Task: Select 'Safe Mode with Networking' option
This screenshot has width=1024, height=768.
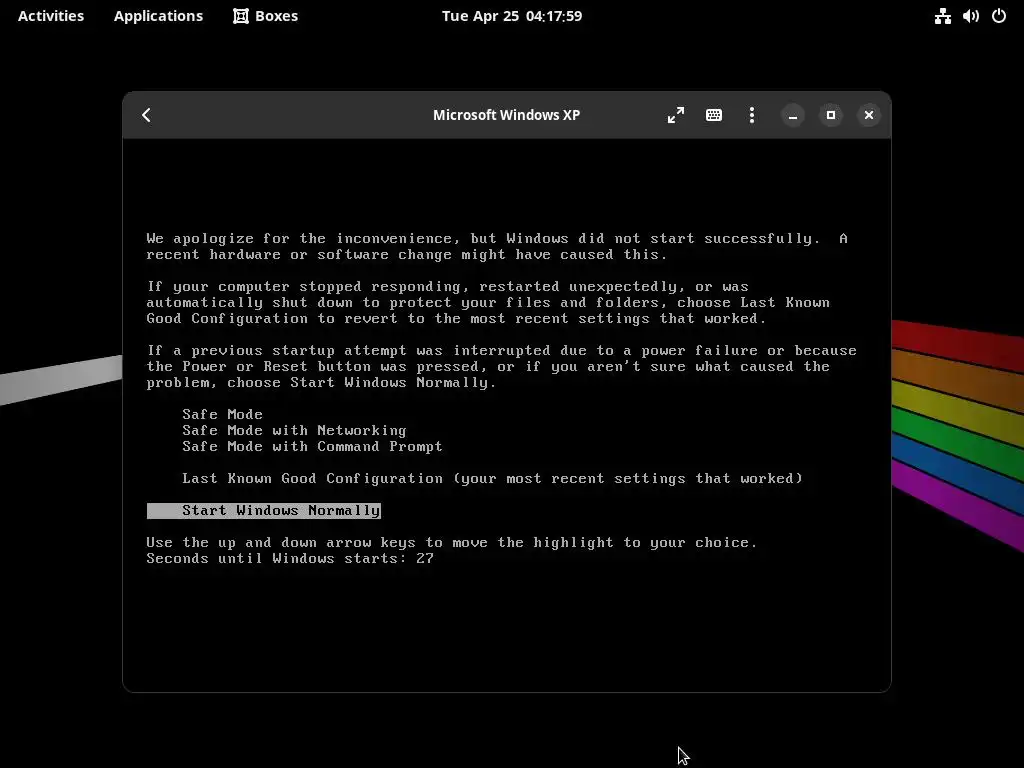Action: tap(294, 430)
